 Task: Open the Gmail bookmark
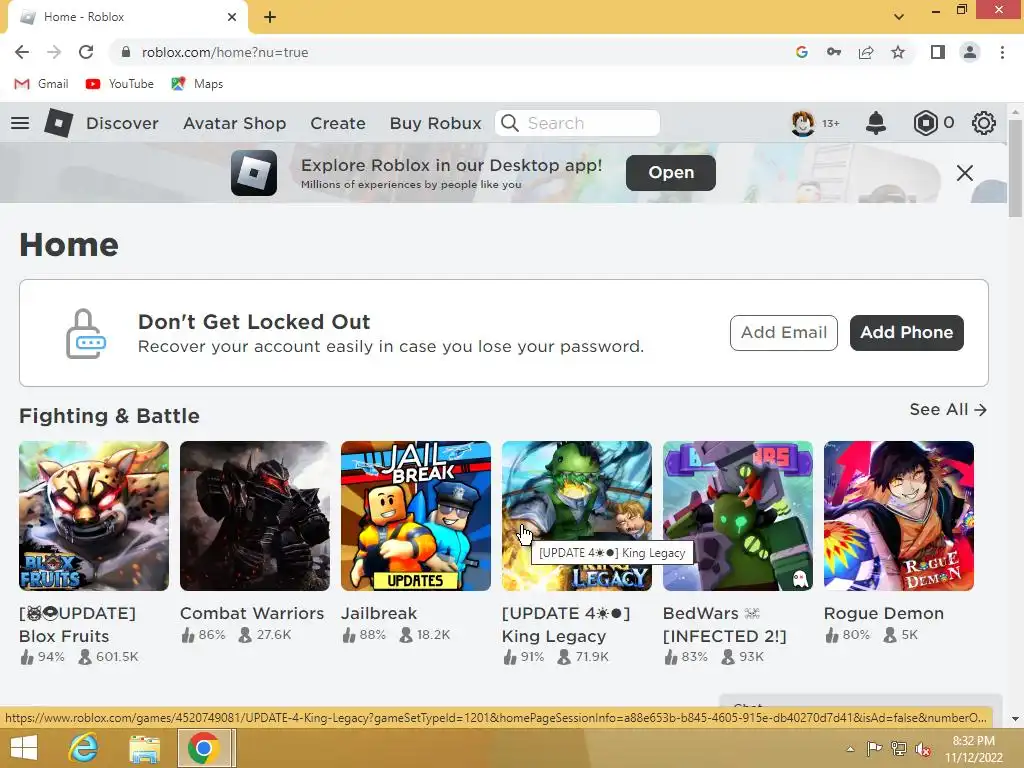pos(41,84)
